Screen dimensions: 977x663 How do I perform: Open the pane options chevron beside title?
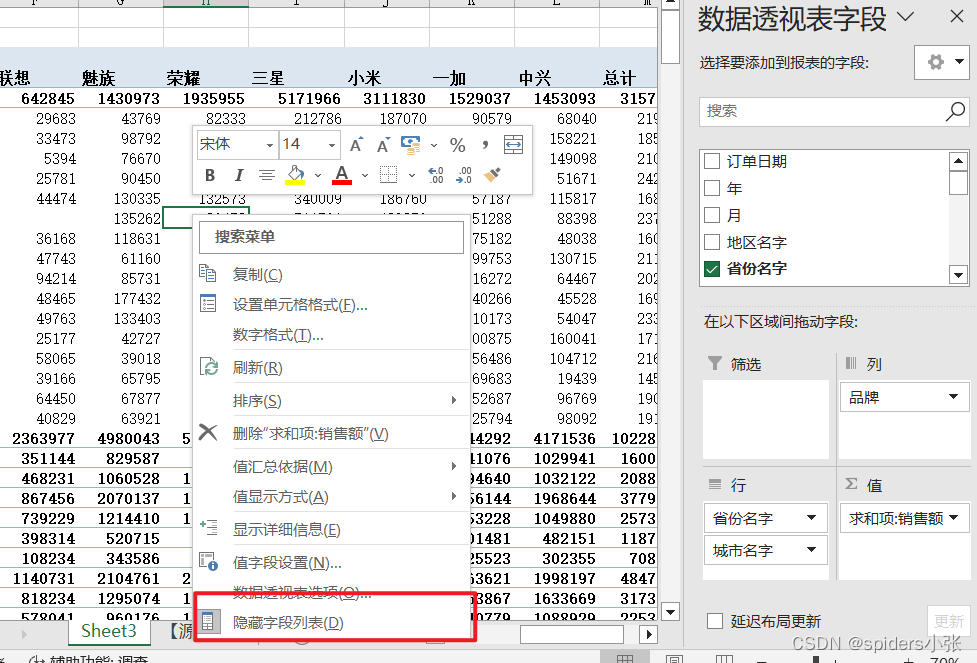(x=905, y=17)
